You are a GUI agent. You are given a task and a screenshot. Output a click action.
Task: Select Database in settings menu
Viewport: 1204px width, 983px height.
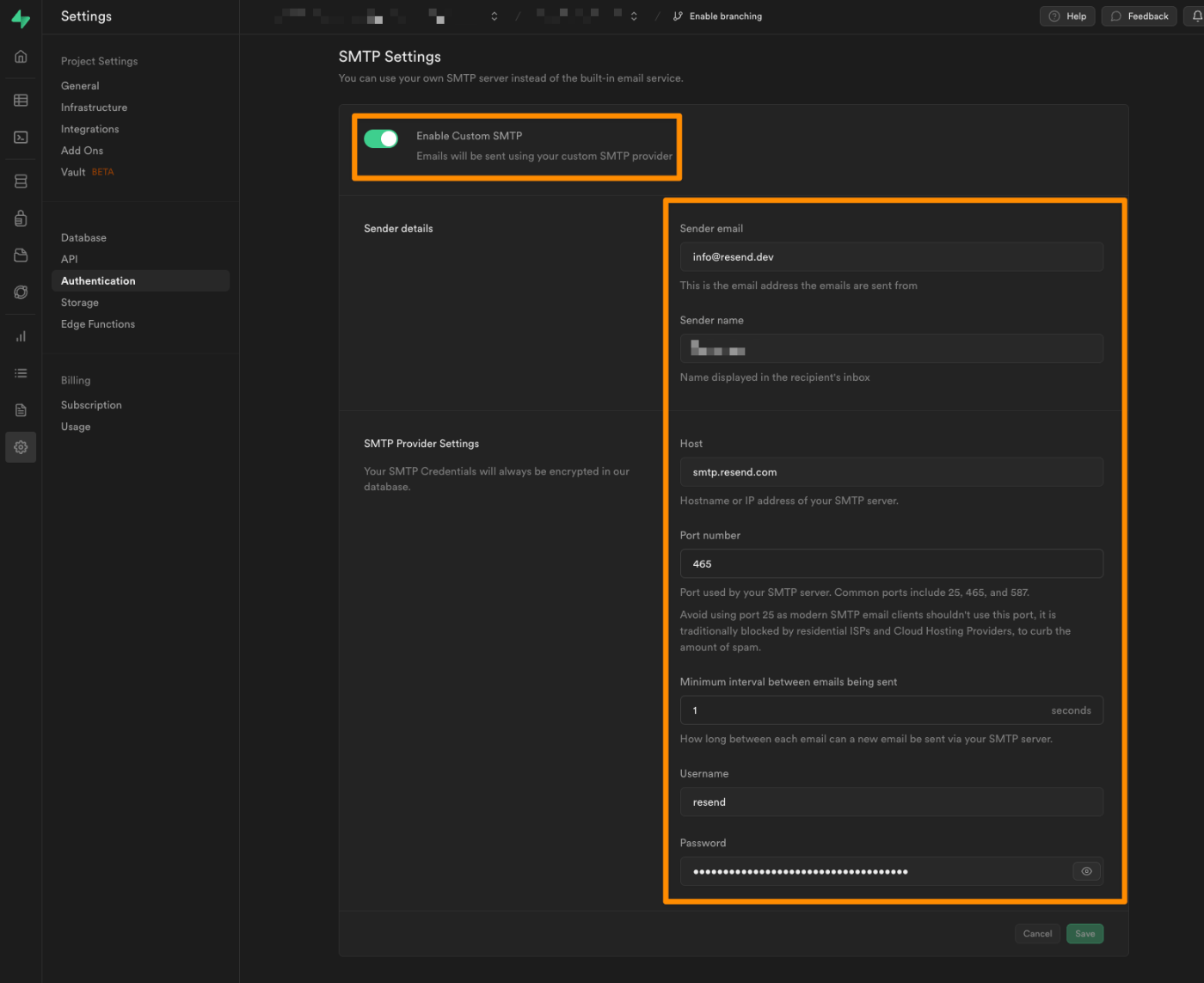83,237
